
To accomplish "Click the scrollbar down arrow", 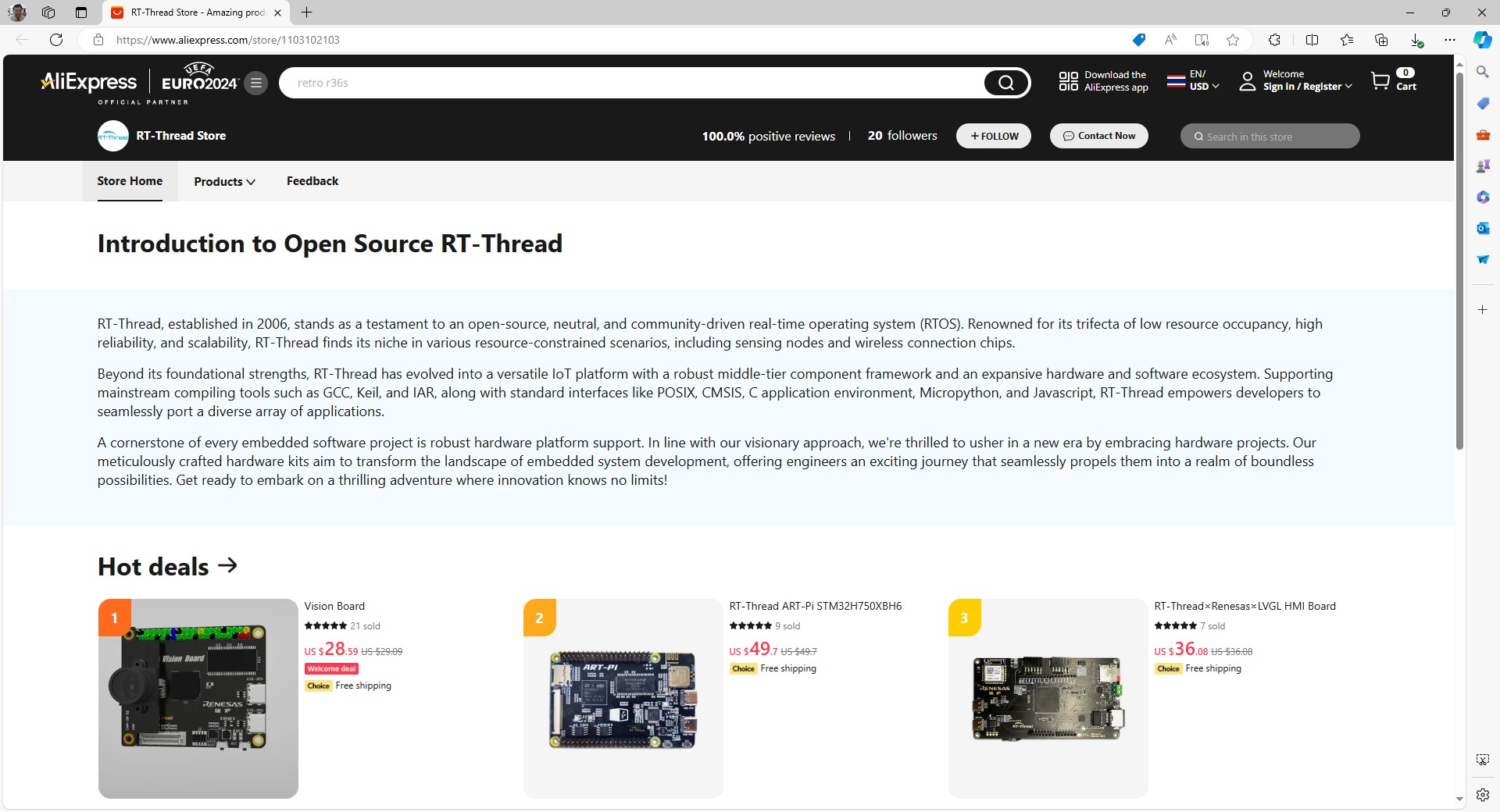I will point(1459,800).
